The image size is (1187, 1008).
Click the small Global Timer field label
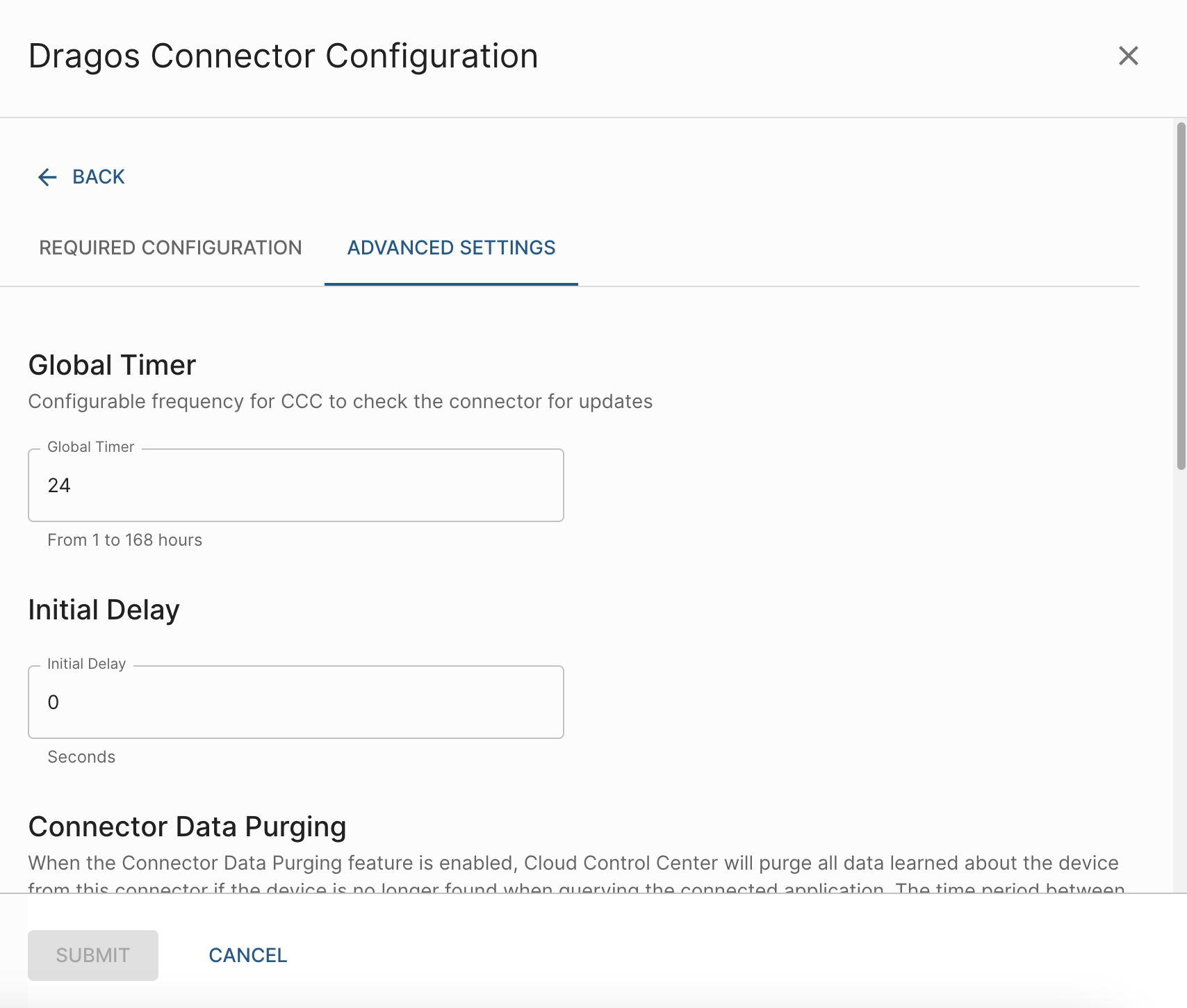[x=90, y=447]
